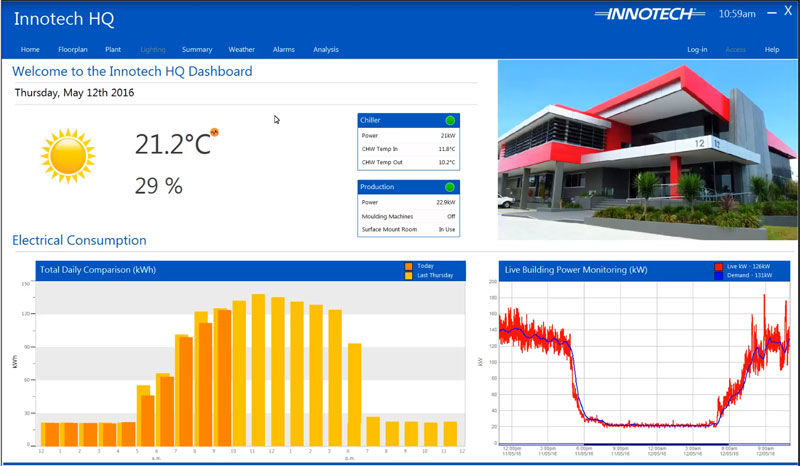Open the Plant page
This screenshot has height=466, width=800.
pyautogui.click(x=113, y=50)
